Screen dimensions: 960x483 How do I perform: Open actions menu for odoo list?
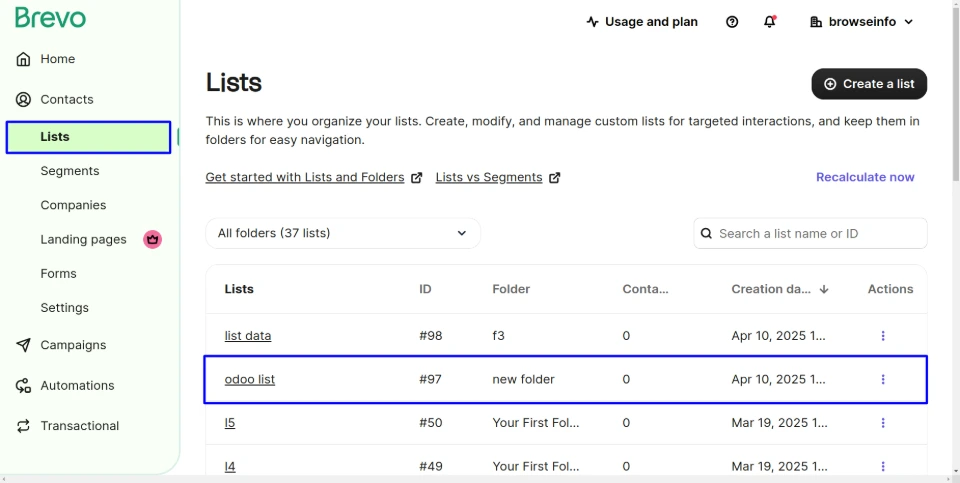pos(883,379)
